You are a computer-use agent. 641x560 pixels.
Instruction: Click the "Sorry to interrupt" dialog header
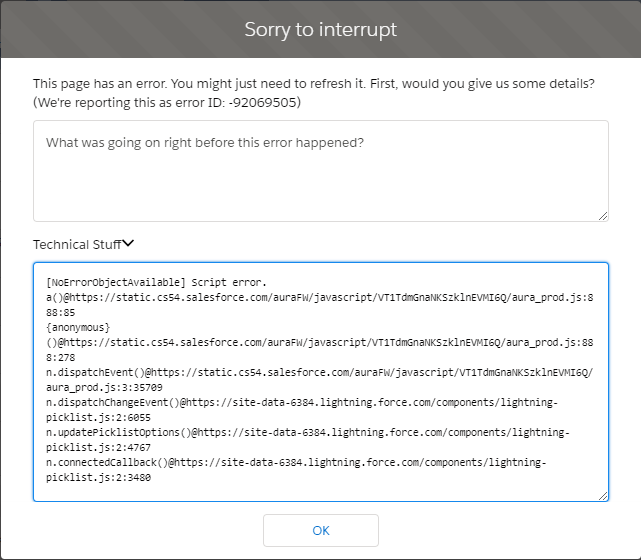[320, 29]
